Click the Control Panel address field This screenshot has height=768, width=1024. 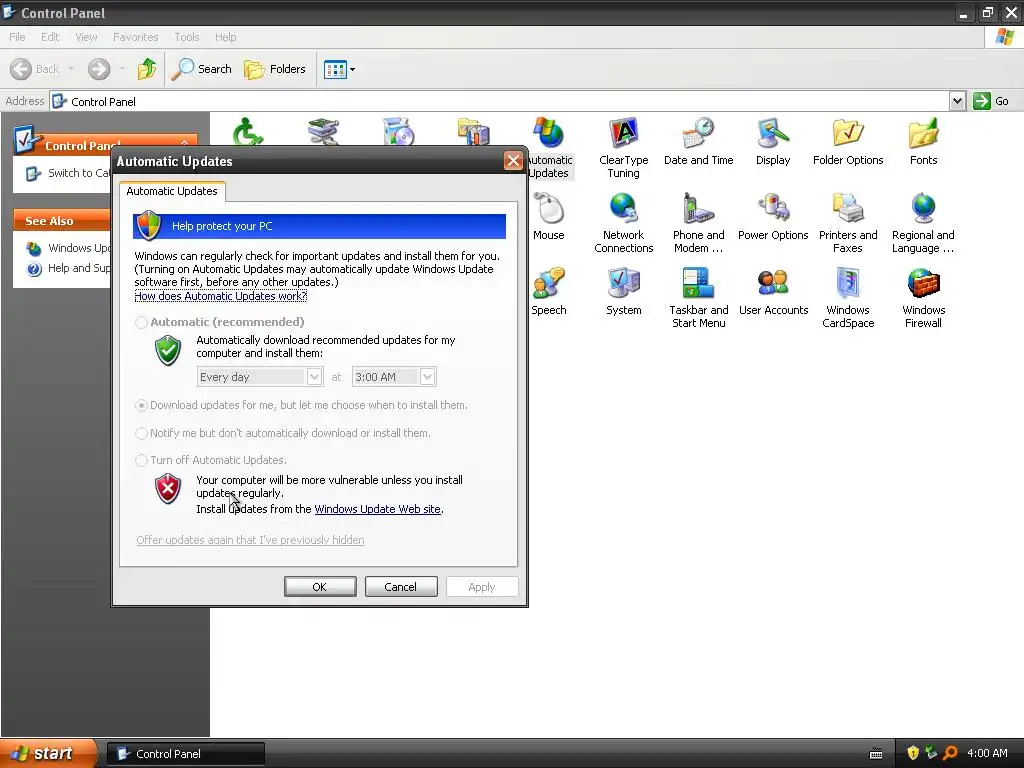(x=500, y=101)
